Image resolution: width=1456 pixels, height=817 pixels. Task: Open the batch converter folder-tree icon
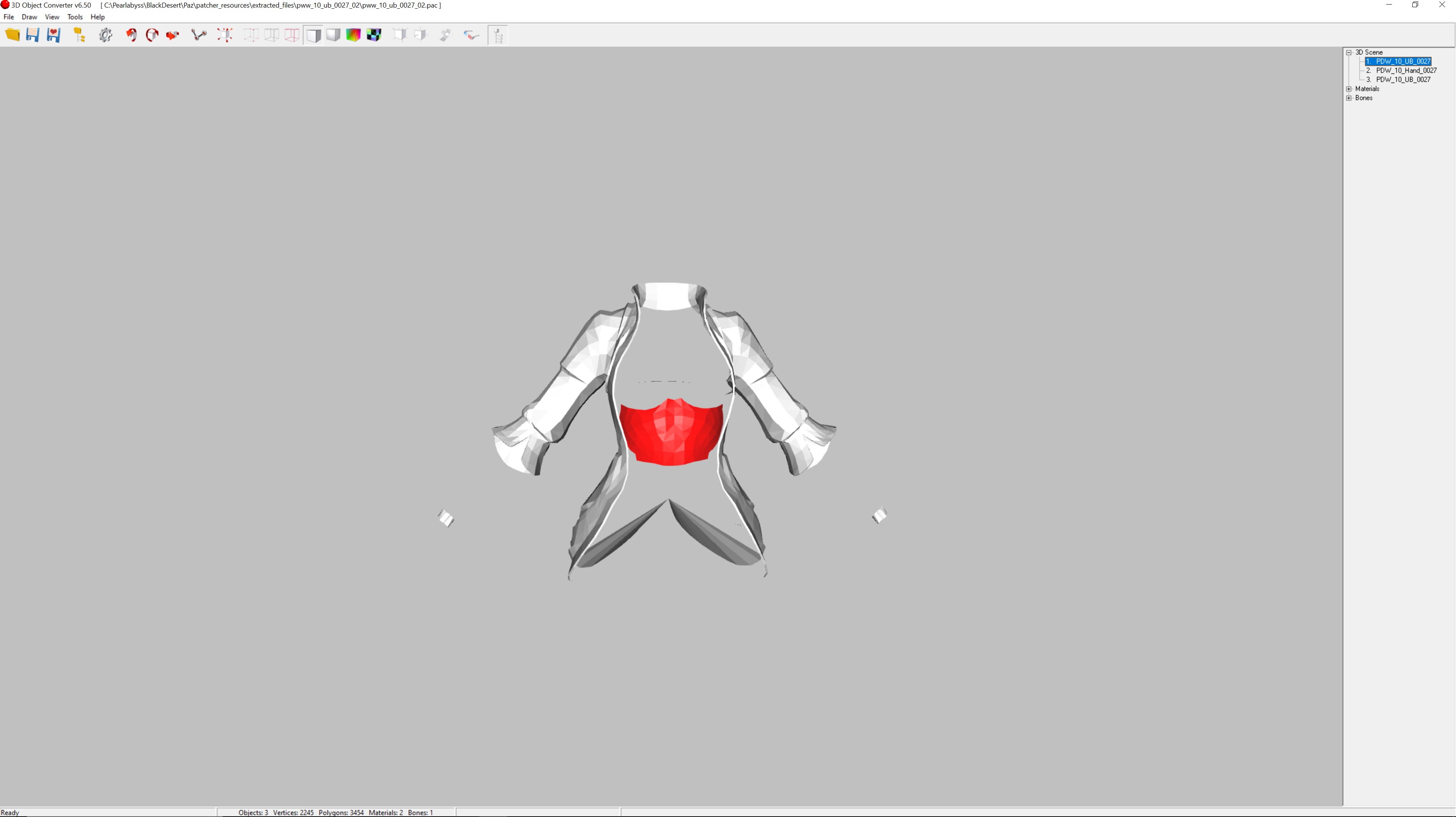pyautogui.click(x=80, y=35)
